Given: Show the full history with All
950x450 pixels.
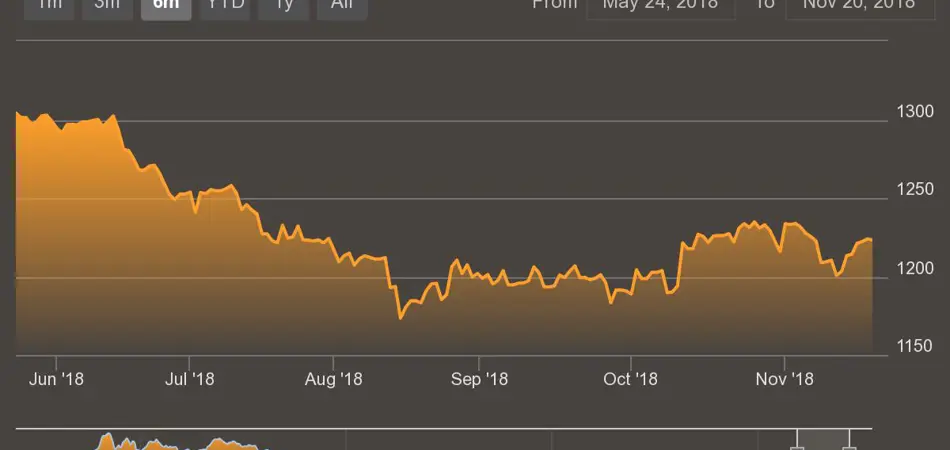Looking at the screenshot, I should [342, 6].
